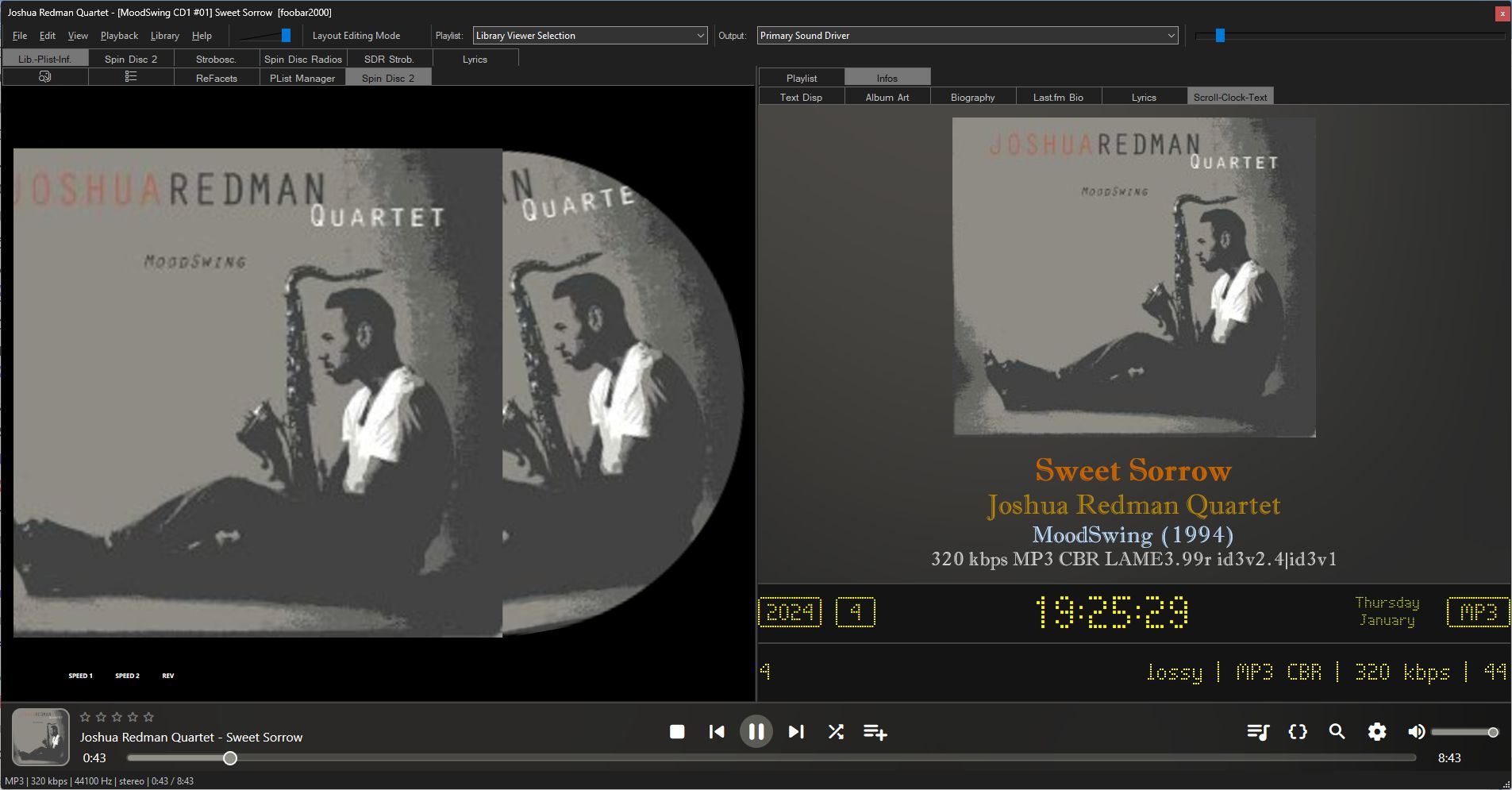Open the View menu

pyautogui.click(x=78, y=36)
